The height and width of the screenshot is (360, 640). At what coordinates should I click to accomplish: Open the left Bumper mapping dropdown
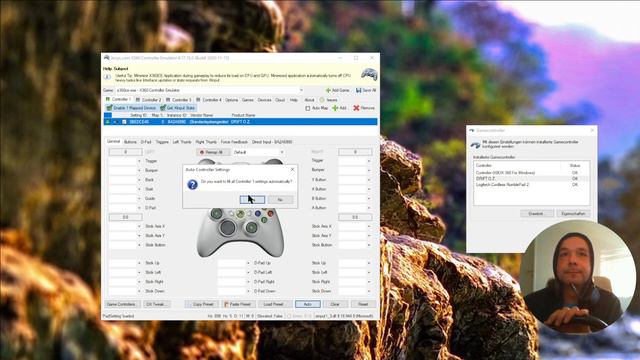[139, 170]
